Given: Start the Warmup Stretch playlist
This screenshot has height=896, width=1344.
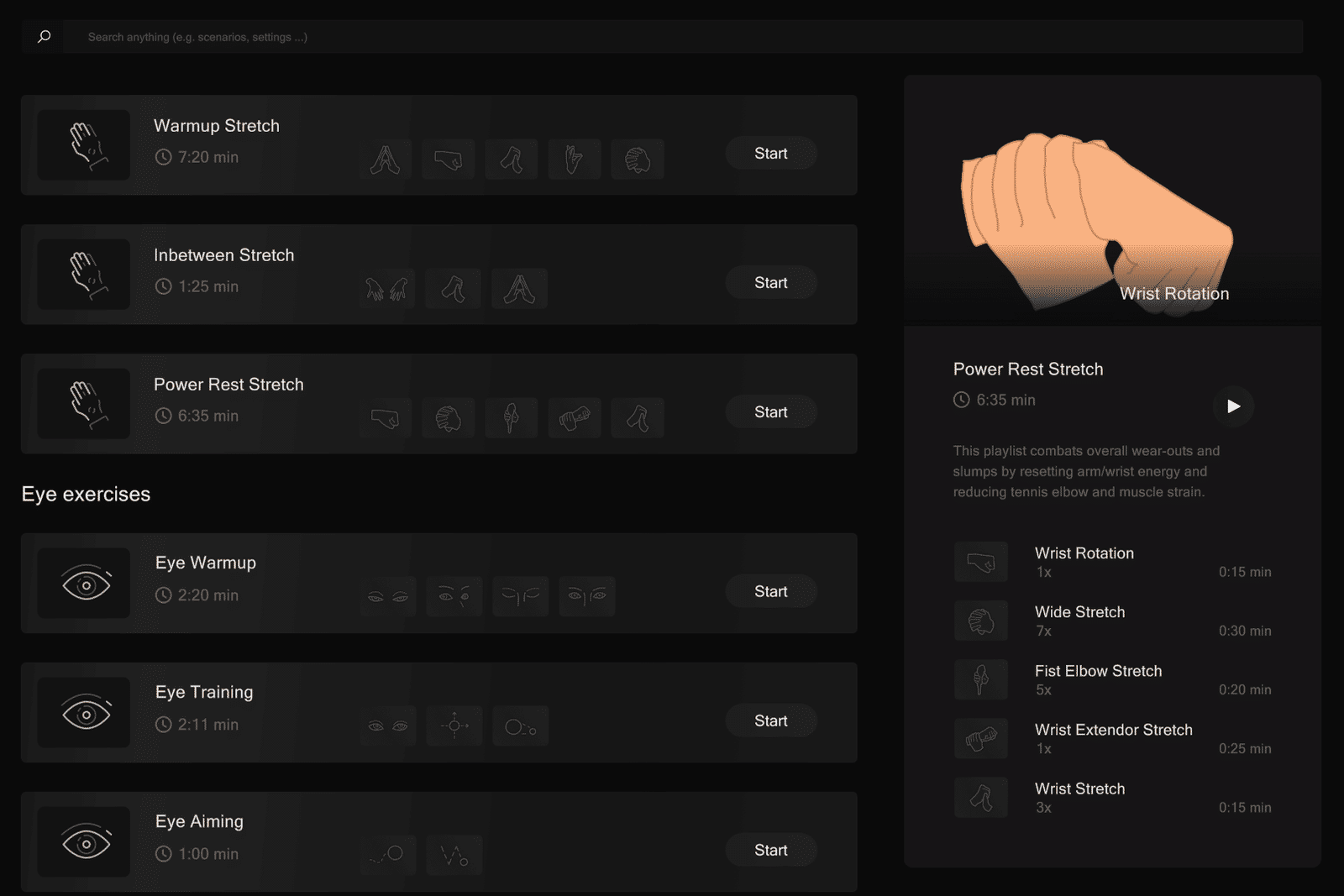Looking at the screenshot, I should (x=771, y=154).
